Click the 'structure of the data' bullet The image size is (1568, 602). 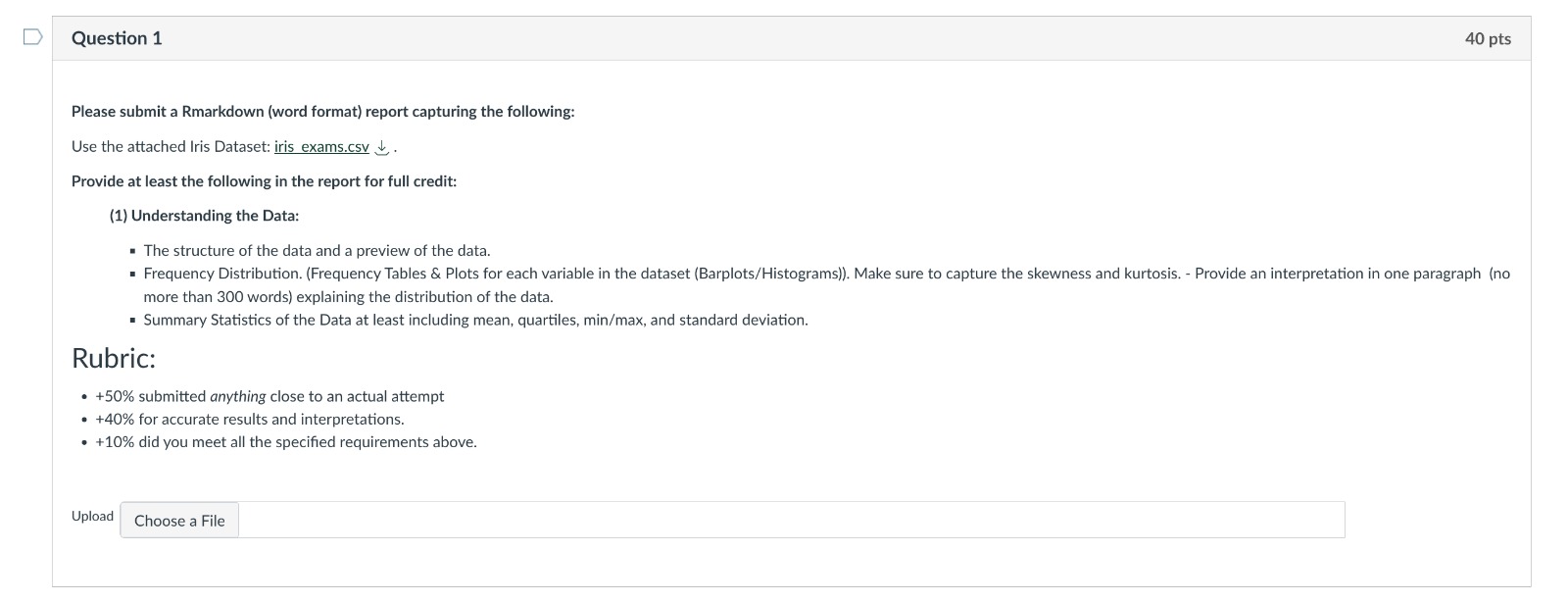pos(317,251)
